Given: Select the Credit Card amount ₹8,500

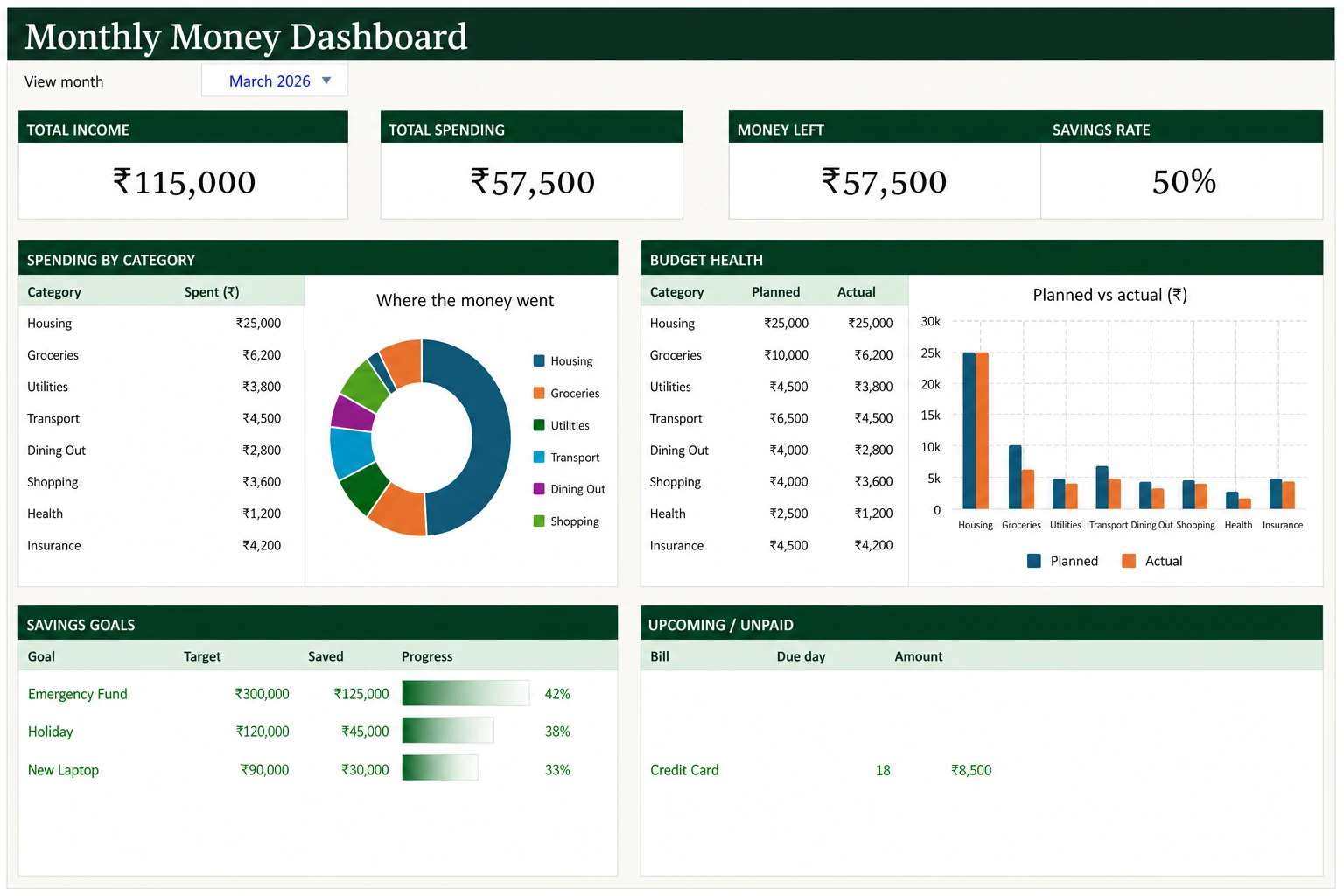Looking at the screenshot, I should pyautogui.click(x=971, y=770).
